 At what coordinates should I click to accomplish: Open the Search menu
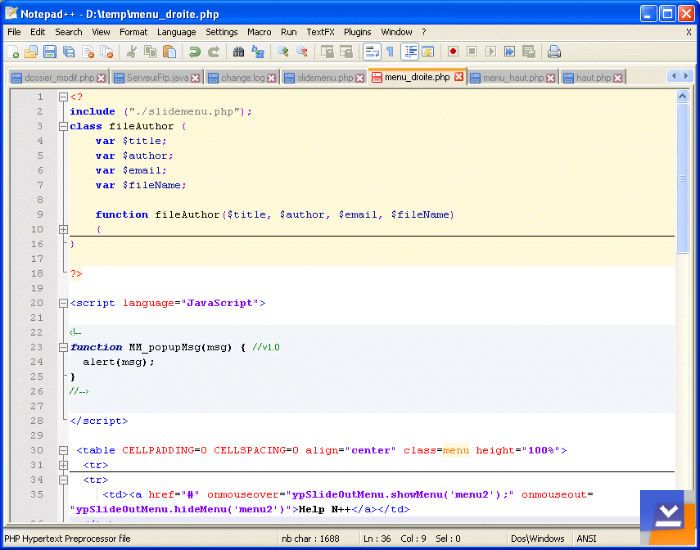(69, 32)
